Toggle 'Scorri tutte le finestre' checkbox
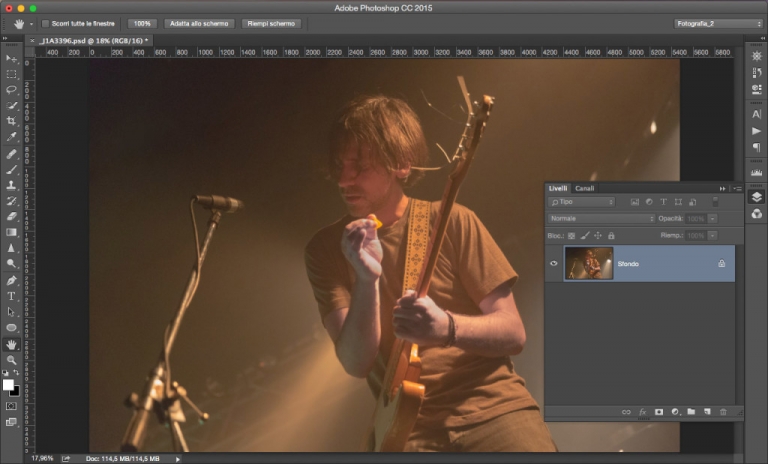The height and width of the screenshot is (464, 768). click(46, 24)
